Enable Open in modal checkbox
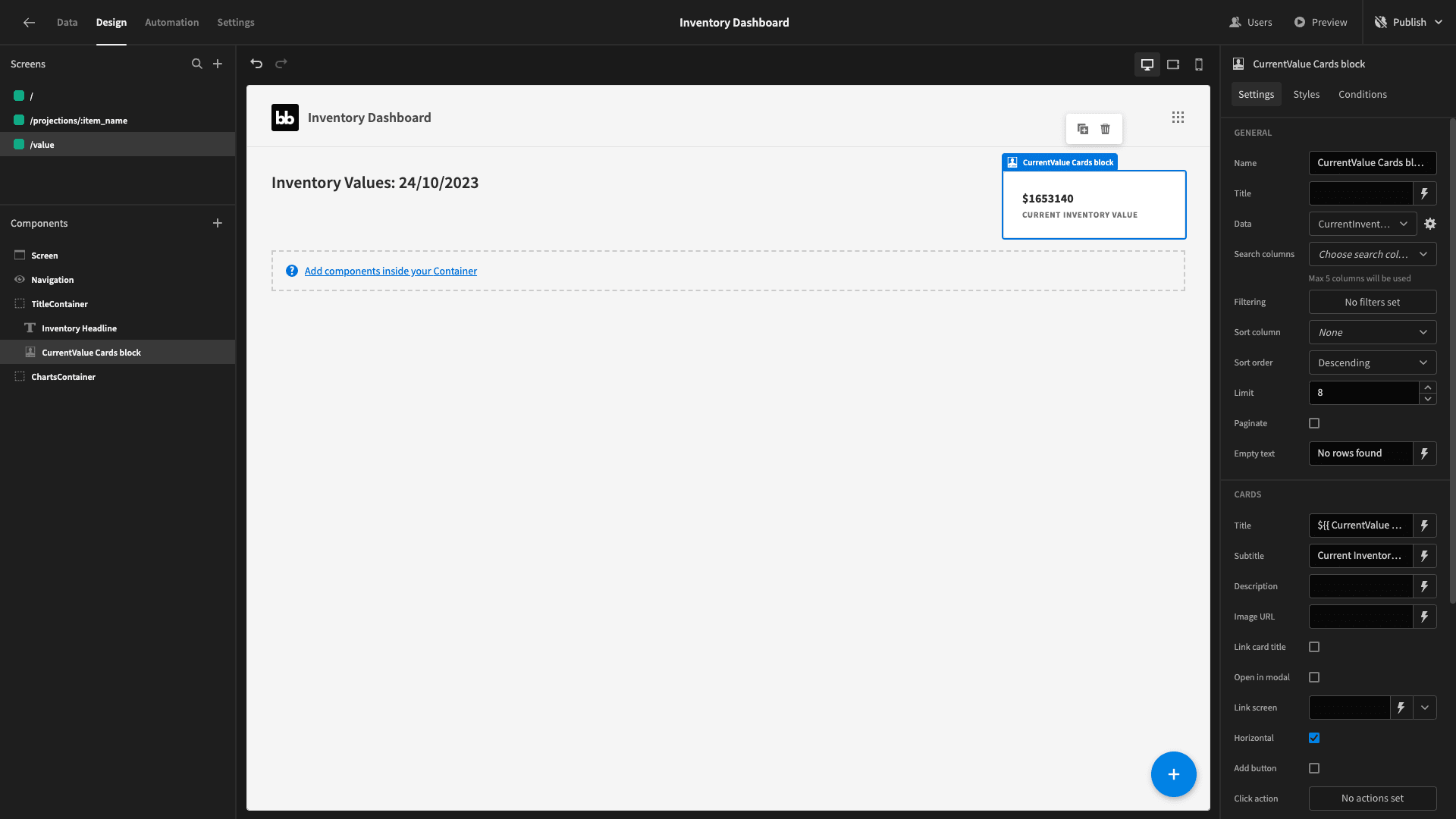The image size is (1456, 819). click(x=1314, y=677)
